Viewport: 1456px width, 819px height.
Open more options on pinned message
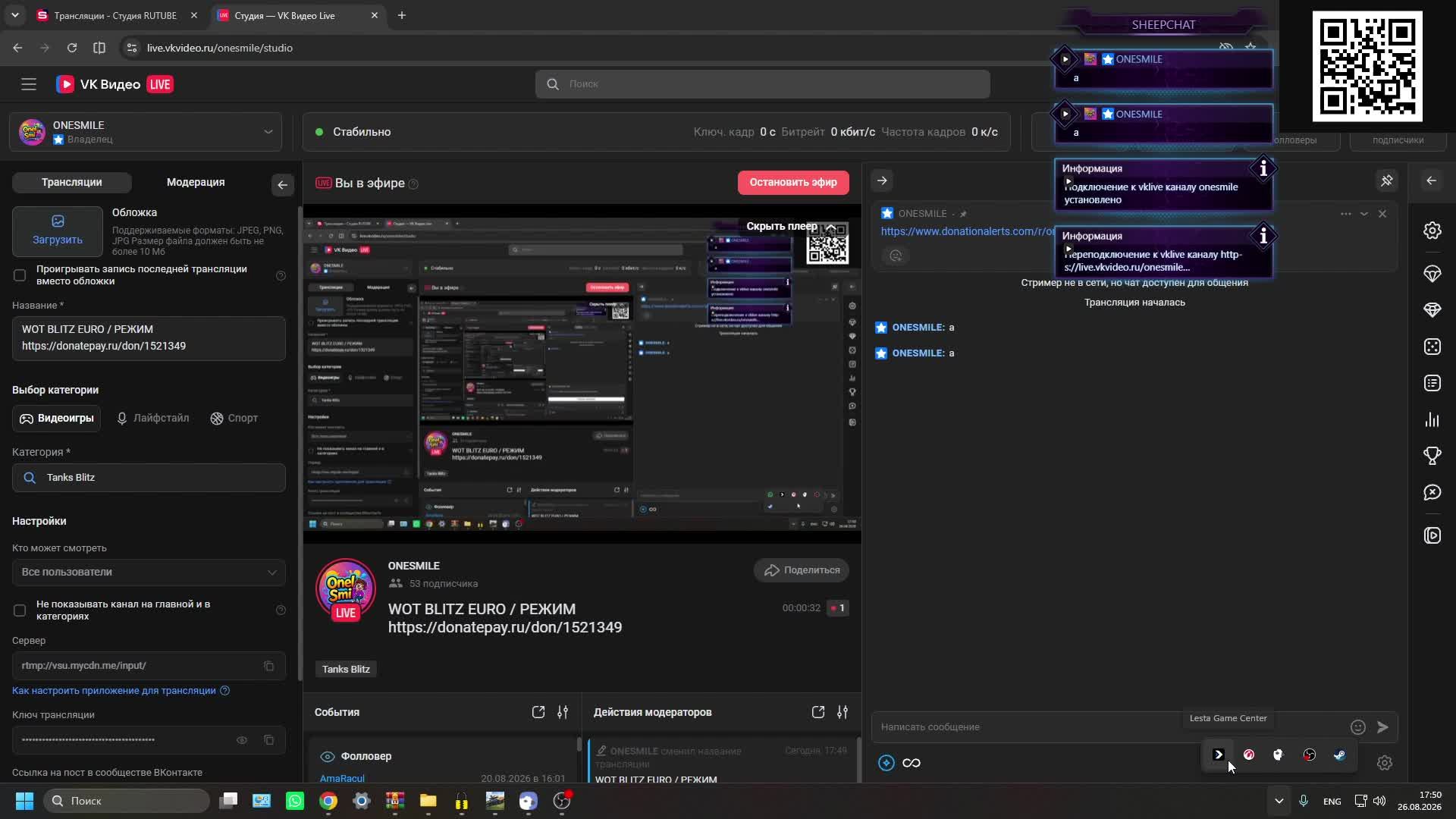[1346, 214]
